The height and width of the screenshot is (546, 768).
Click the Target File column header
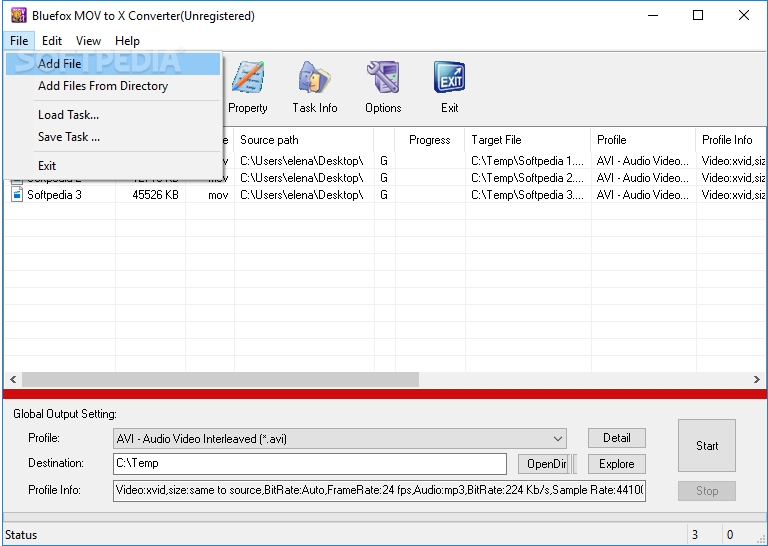[x=528, y=140]
